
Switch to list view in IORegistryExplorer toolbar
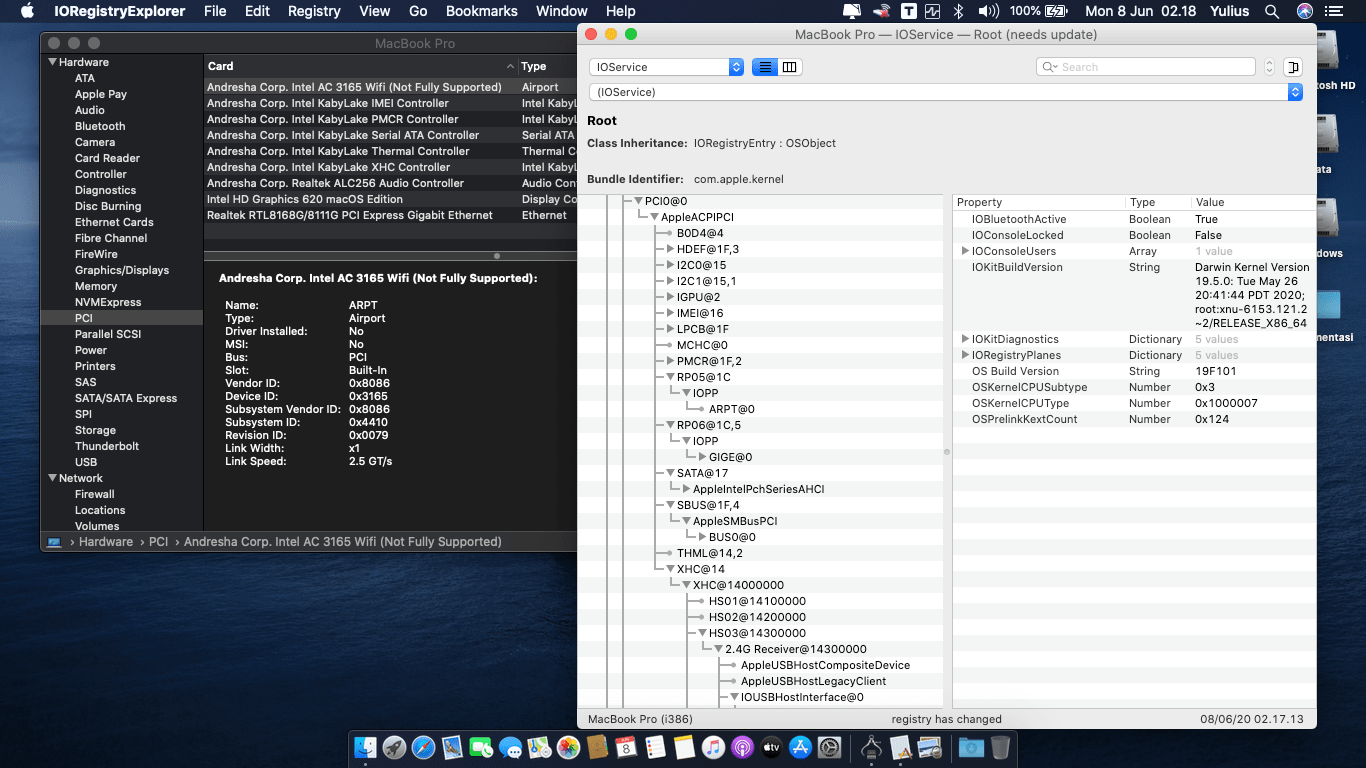(x=765, y=67)
